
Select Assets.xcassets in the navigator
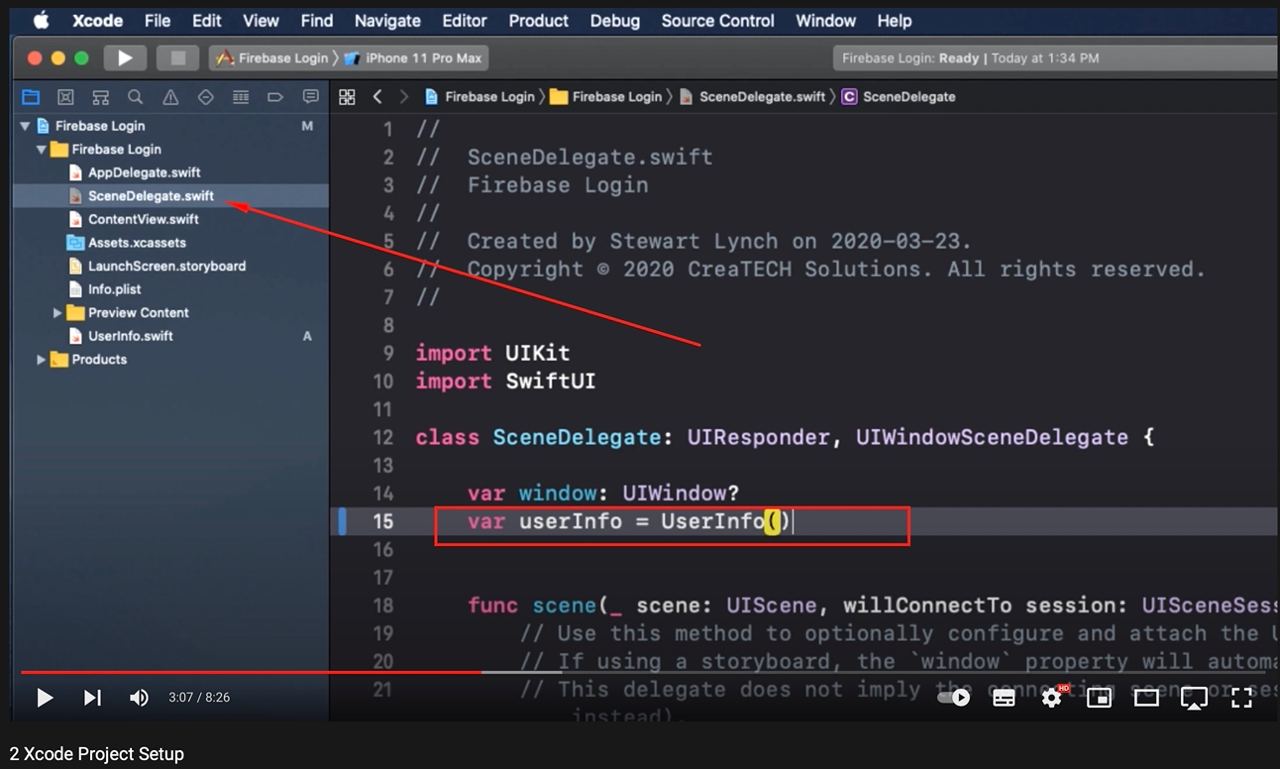coord(136,243)
